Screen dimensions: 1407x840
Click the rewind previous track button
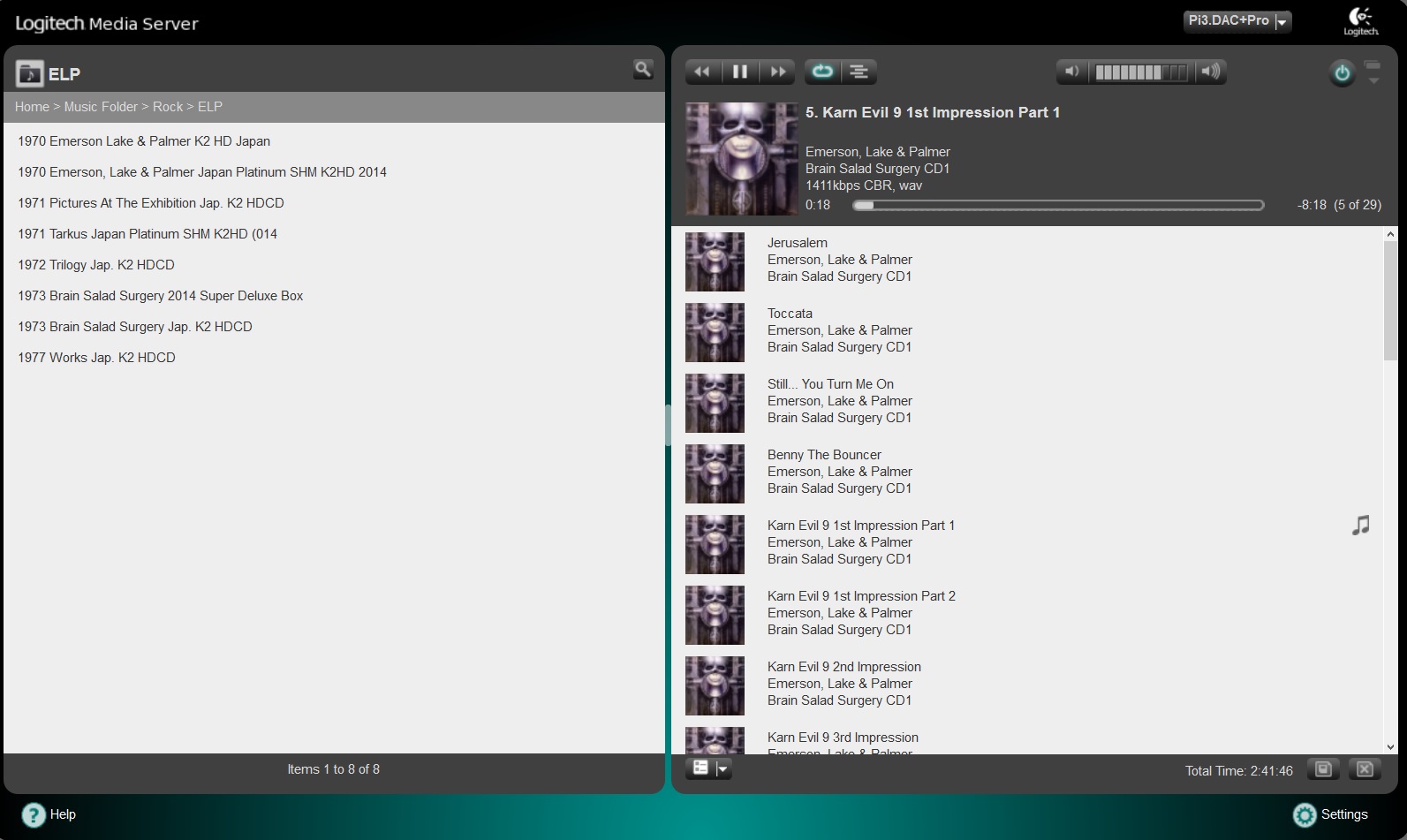(x=703, y=72)
